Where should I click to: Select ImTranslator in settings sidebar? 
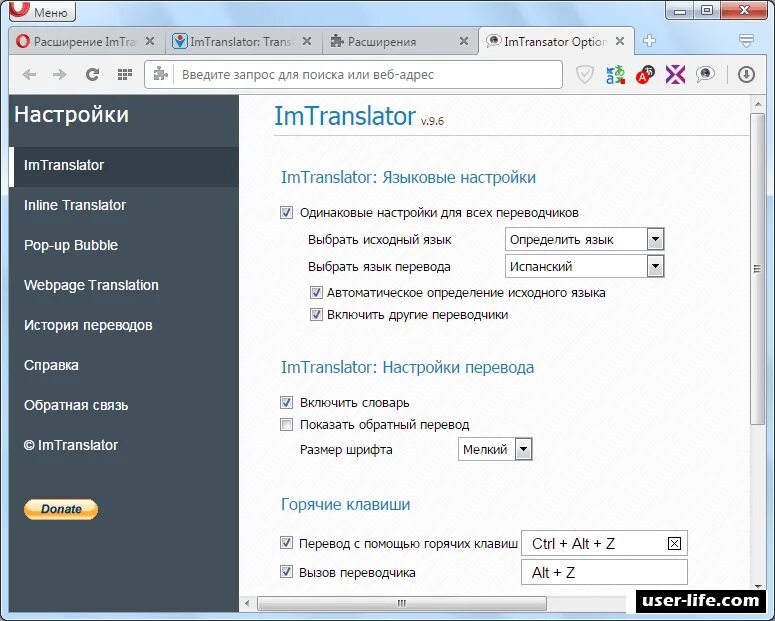(124, 165)
